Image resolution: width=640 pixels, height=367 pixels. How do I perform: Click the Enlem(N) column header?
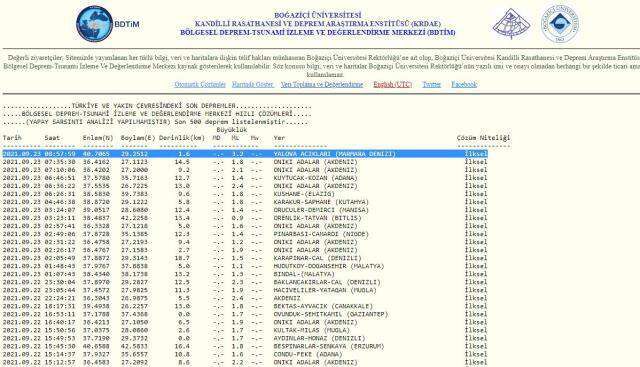tap(98, 138)
